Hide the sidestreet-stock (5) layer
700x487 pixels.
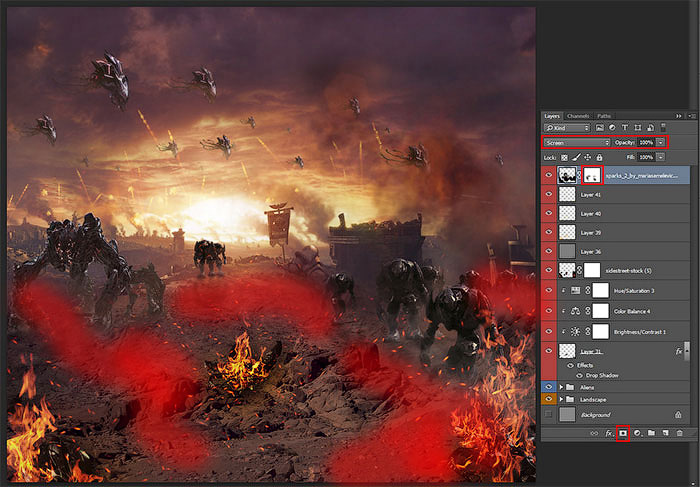click(x=549, y=271)
